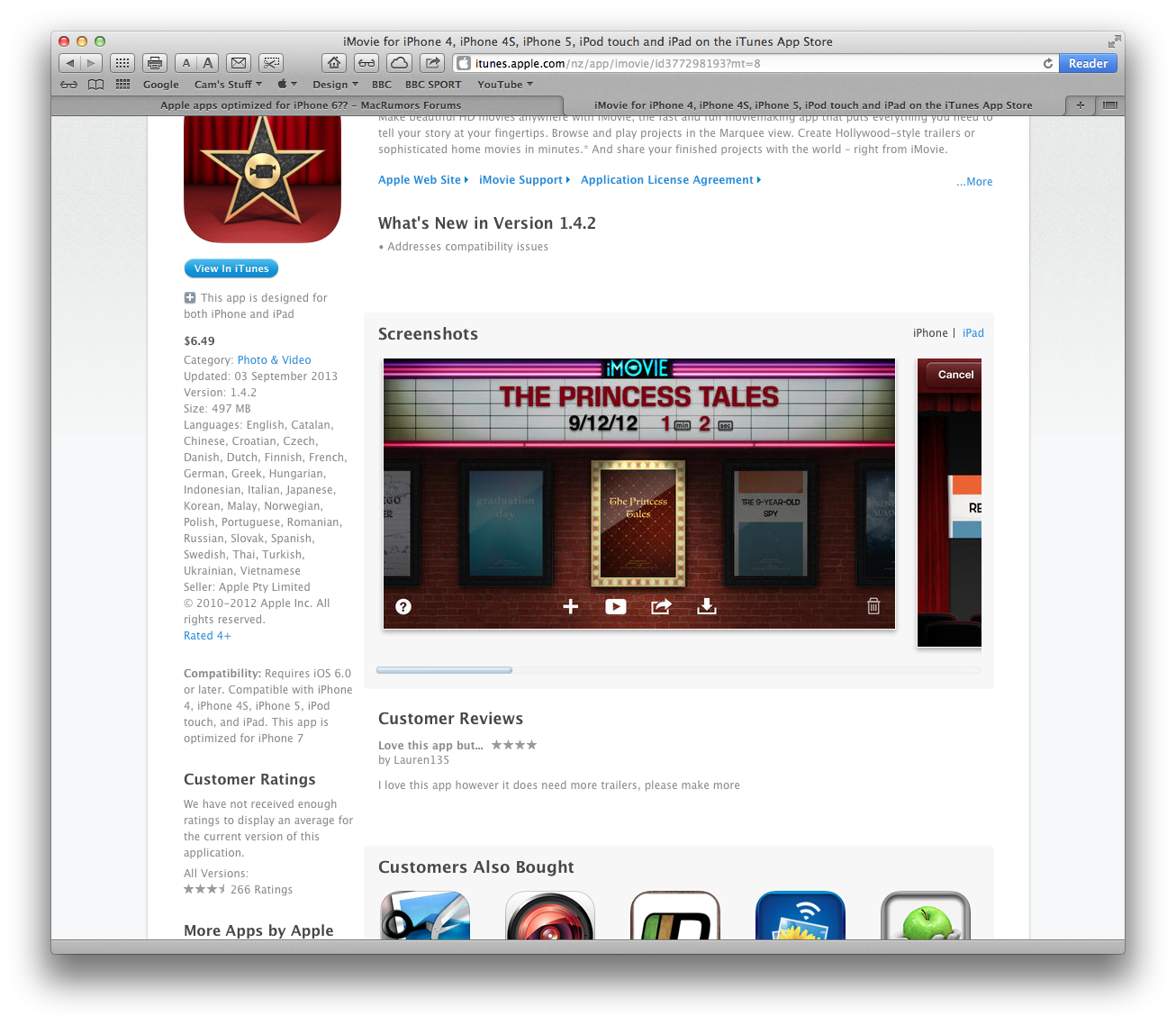The width and height of the screenshot is (1176, 1025).
Task: Show all tabs button
Action: (x=1110, y=105)
